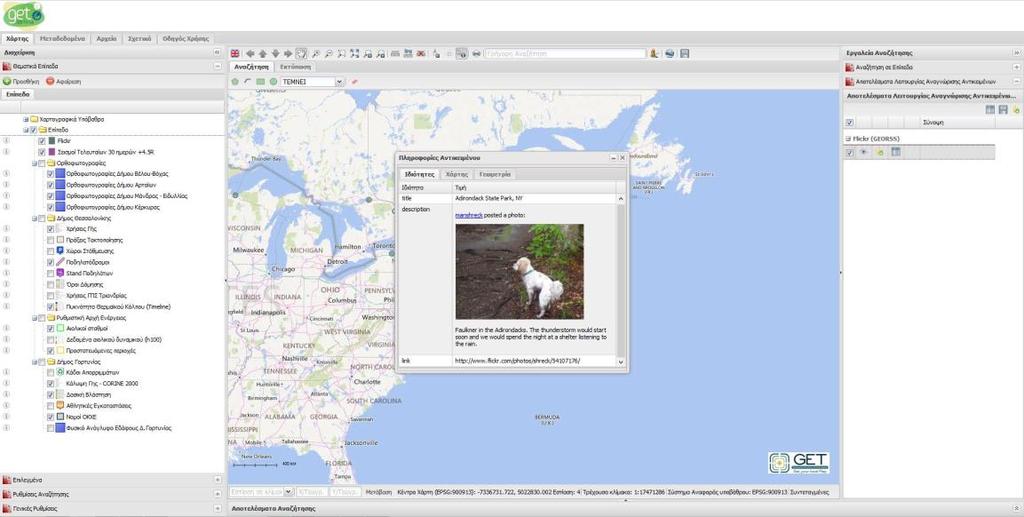Select the pan hand tool in toolbar

(301, 54)
